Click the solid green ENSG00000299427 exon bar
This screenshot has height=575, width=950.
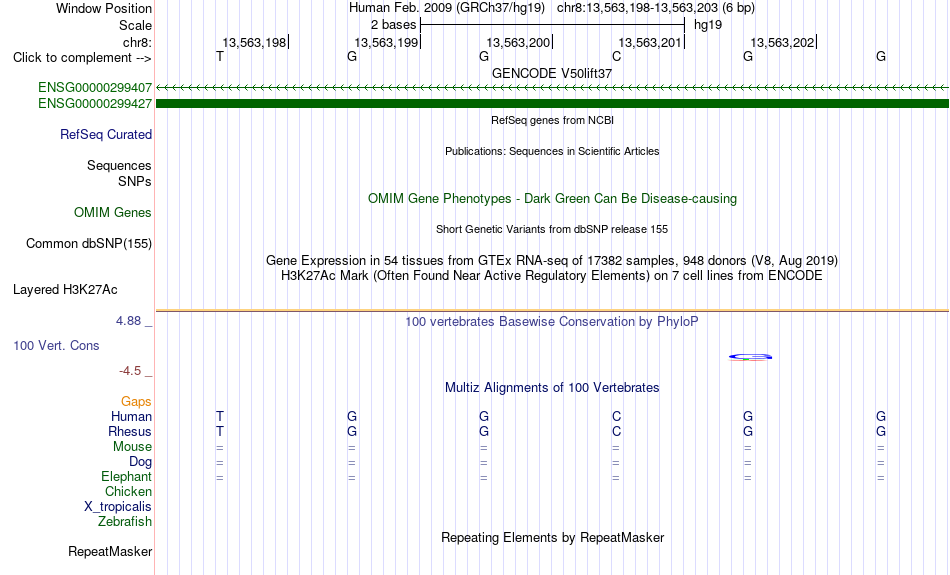[x=552, y=104]
